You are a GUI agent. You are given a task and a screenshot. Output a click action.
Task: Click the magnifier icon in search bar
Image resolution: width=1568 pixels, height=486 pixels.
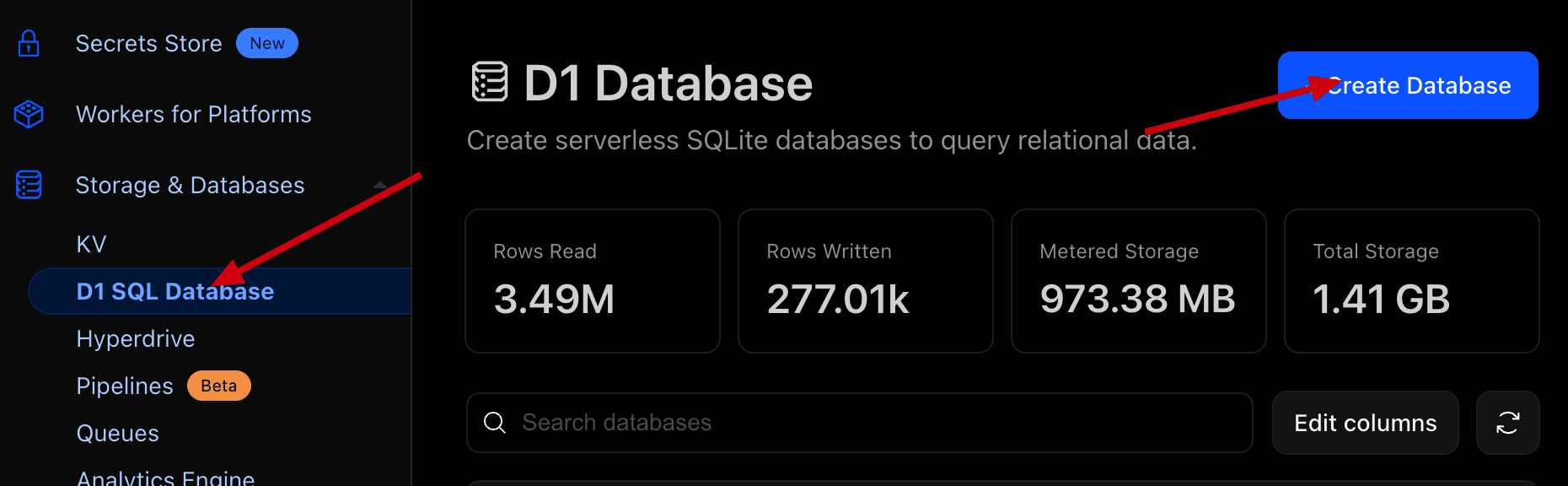[495, 423]
